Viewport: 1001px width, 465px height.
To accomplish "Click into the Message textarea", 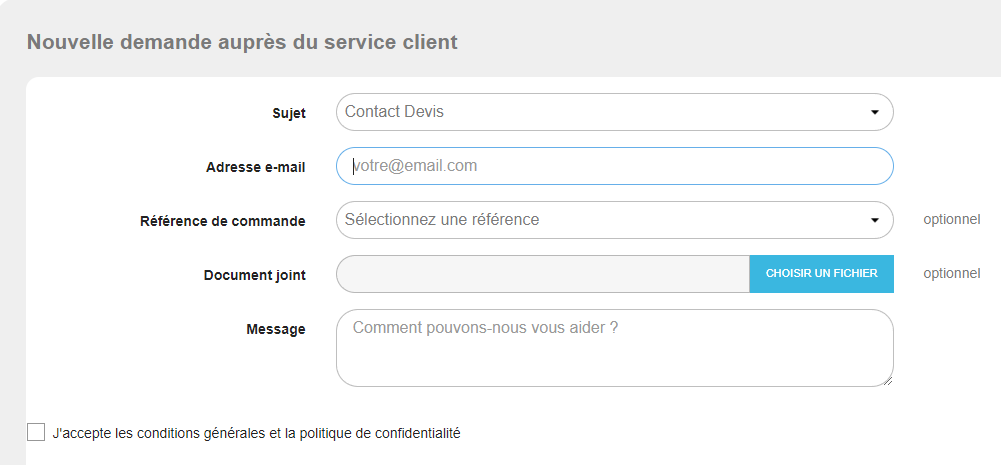I will pyautogui.click(x=614, y=347).
